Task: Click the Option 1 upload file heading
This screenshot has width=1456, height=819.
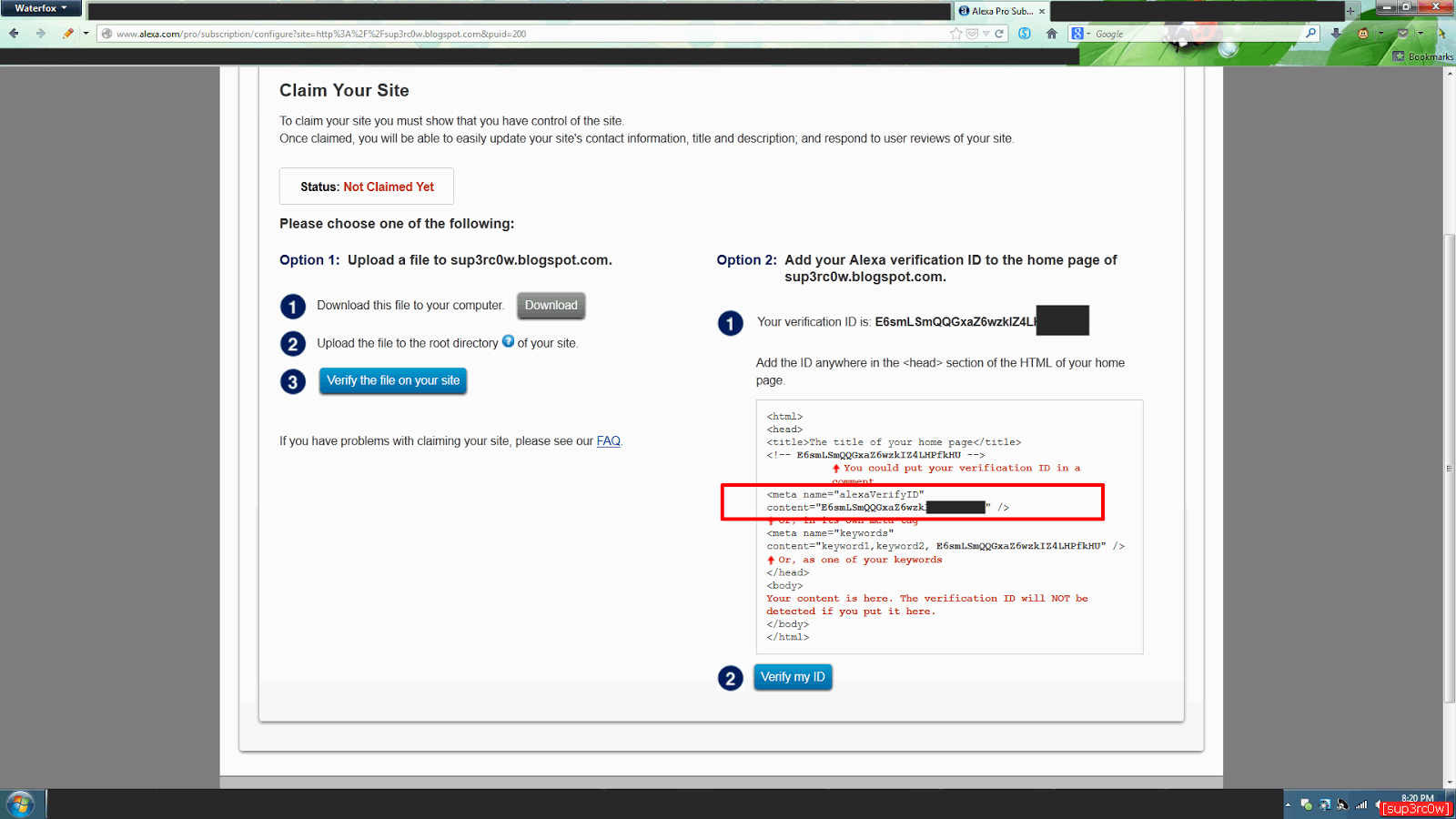Action: point(446,260)
